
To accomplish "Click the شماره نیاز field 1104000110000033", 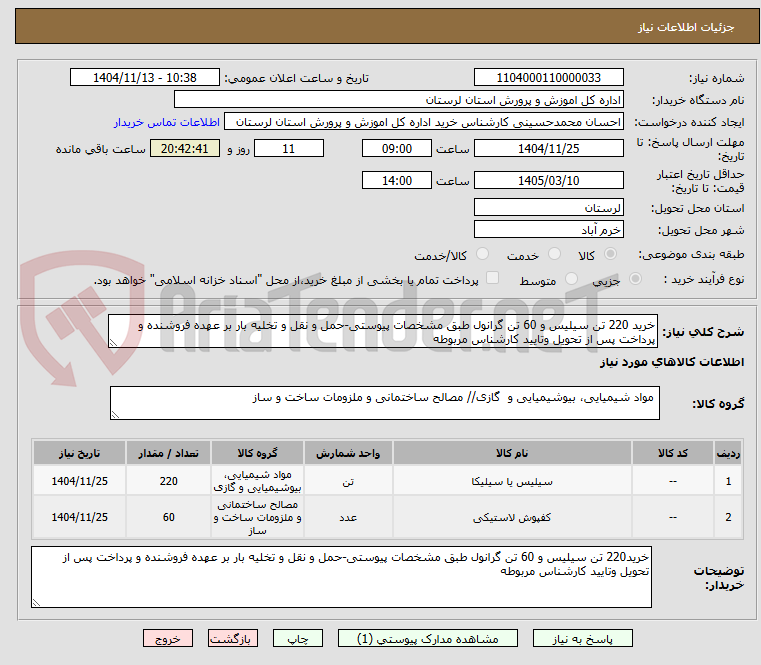I will coord(548,78).
